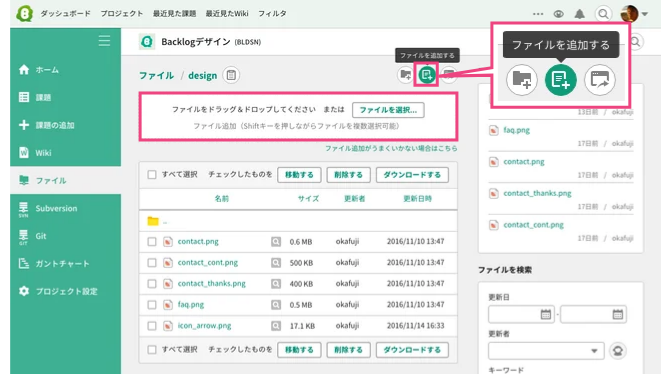
Task: Open the ファイル追加がうまくいかない場合はこちら link
Action: point(391,148)
